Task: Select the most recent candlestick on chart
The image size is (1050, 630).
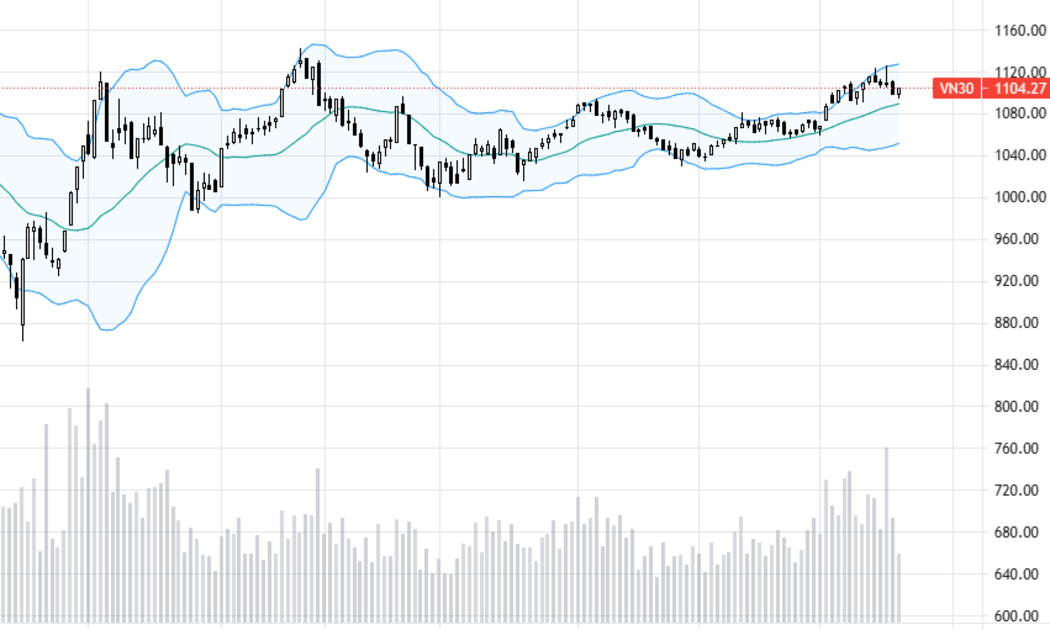Action: [x=899, y=92]
